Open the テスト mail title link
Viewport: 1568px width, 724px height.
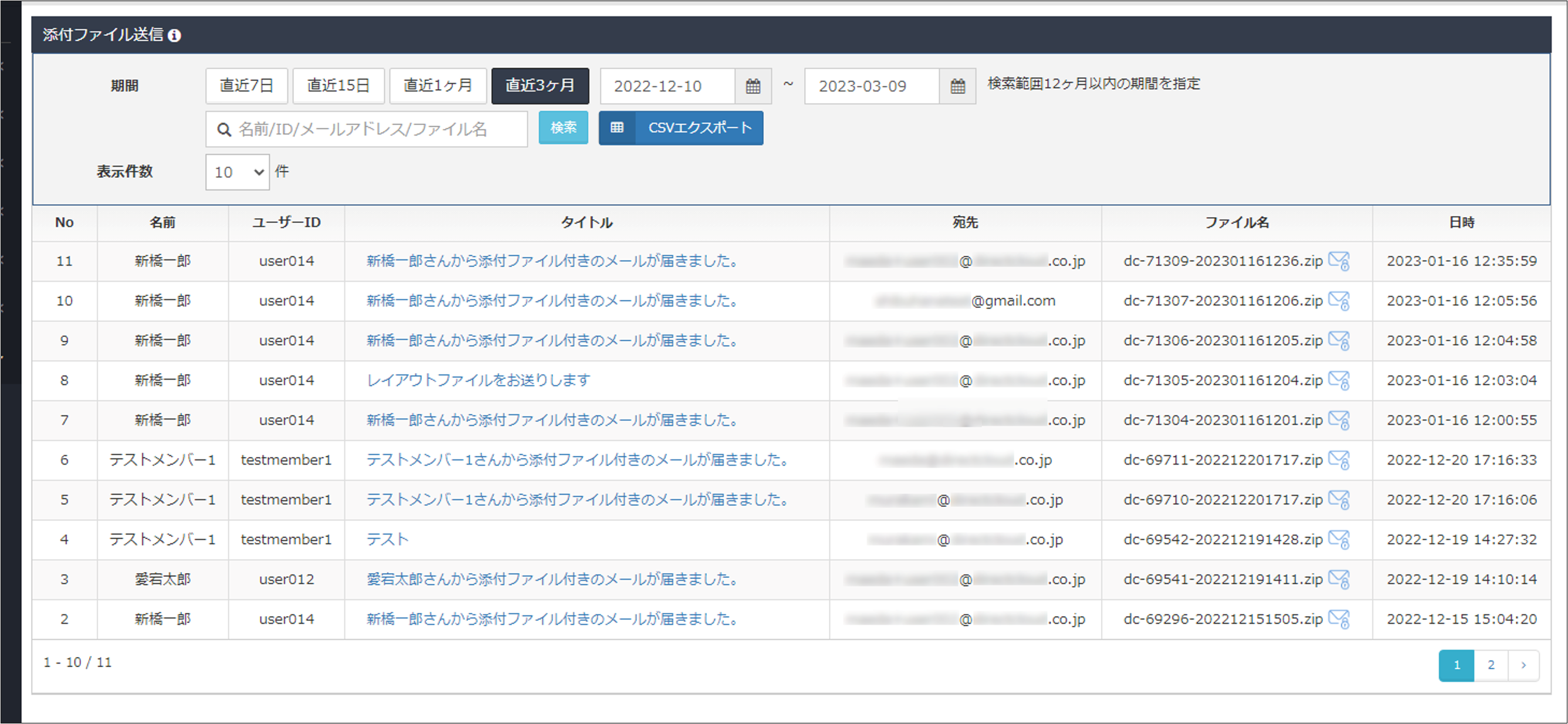[388, 540]
